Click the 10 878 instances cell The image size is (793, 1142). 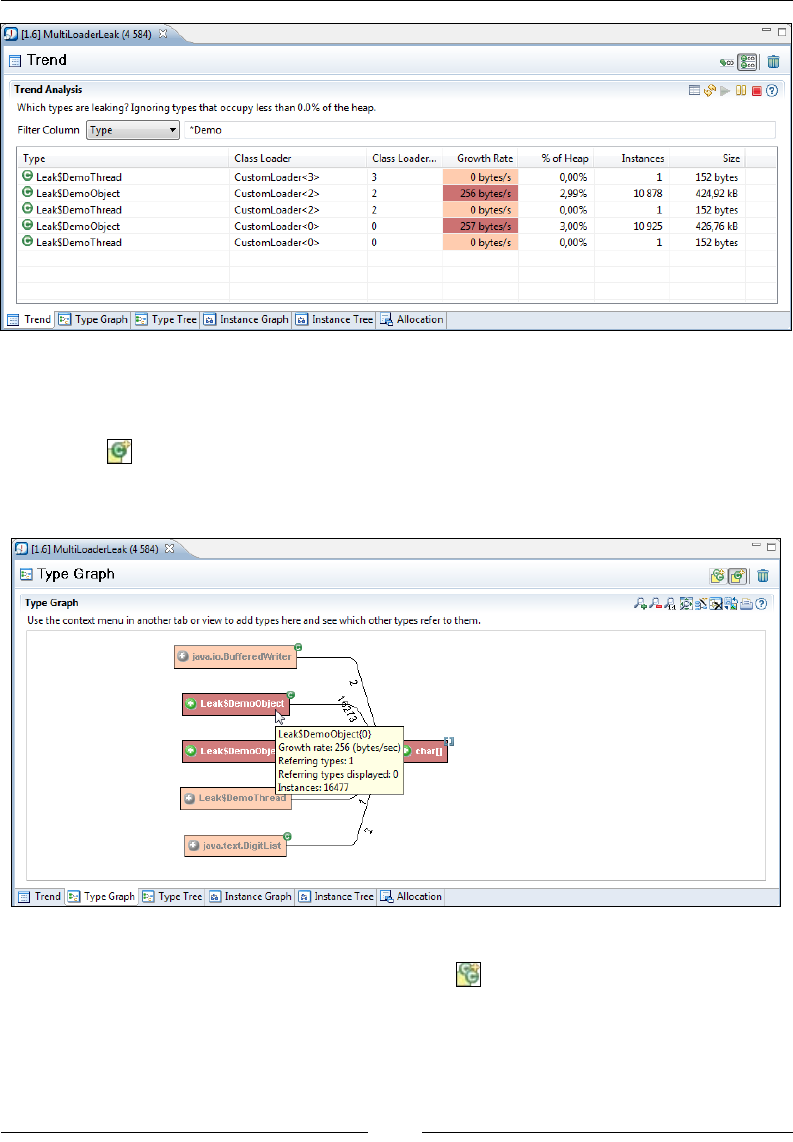[632, 194]
